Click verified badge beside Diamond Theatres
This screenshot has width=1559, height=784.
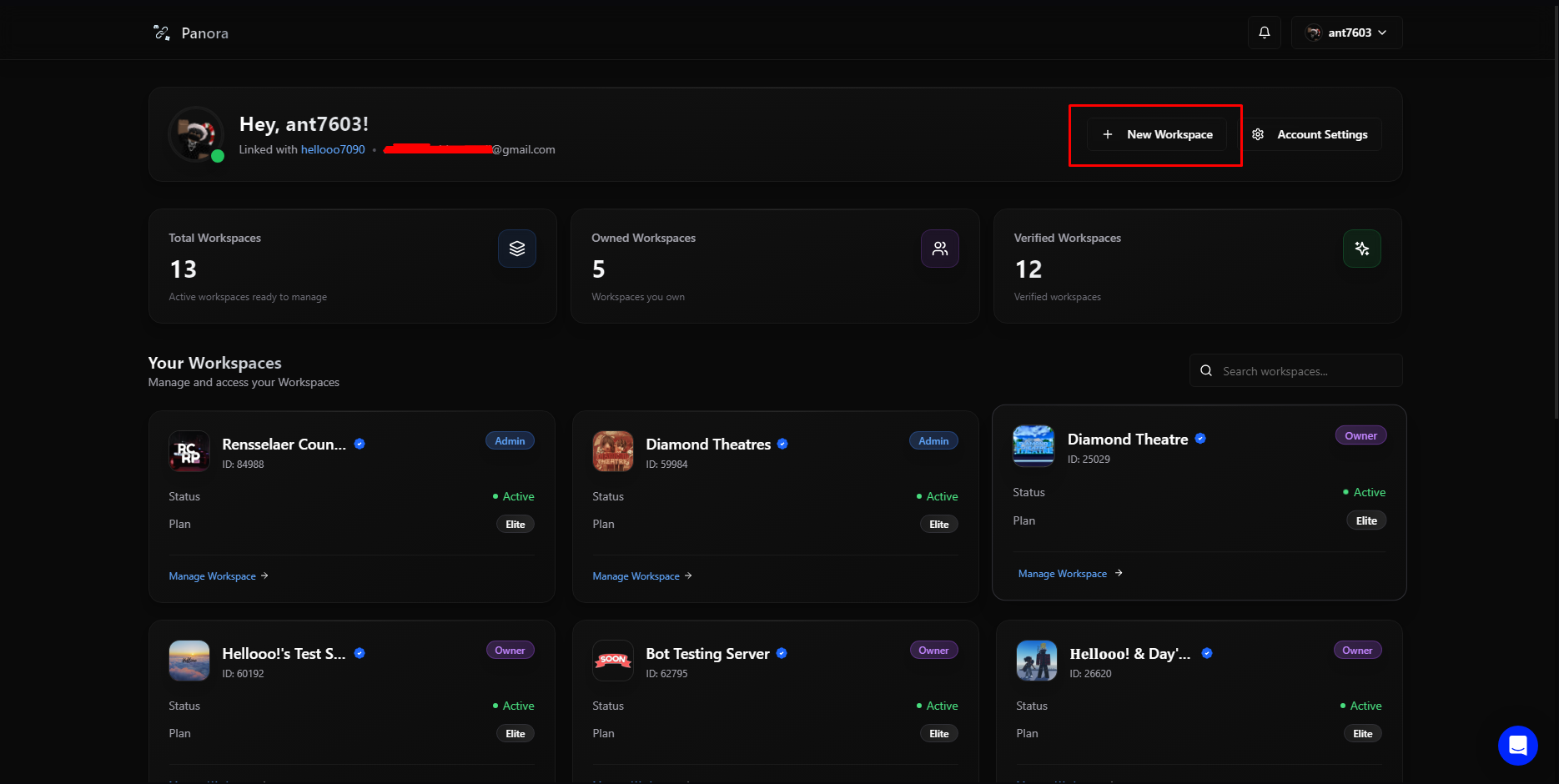(x=782, y=444)
